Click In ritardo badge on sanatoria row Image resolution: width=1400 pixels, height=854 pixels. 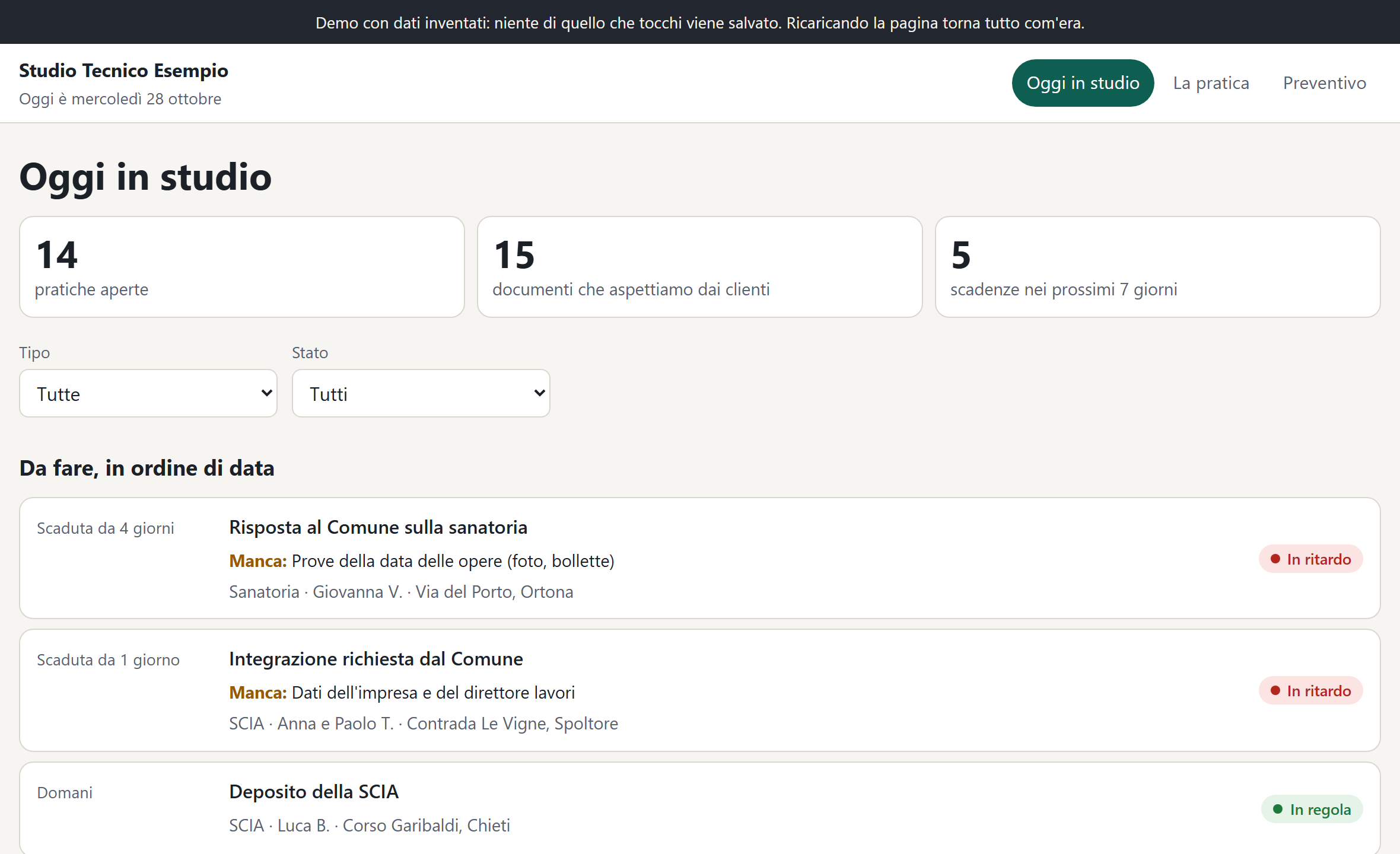coord(1311,559)
